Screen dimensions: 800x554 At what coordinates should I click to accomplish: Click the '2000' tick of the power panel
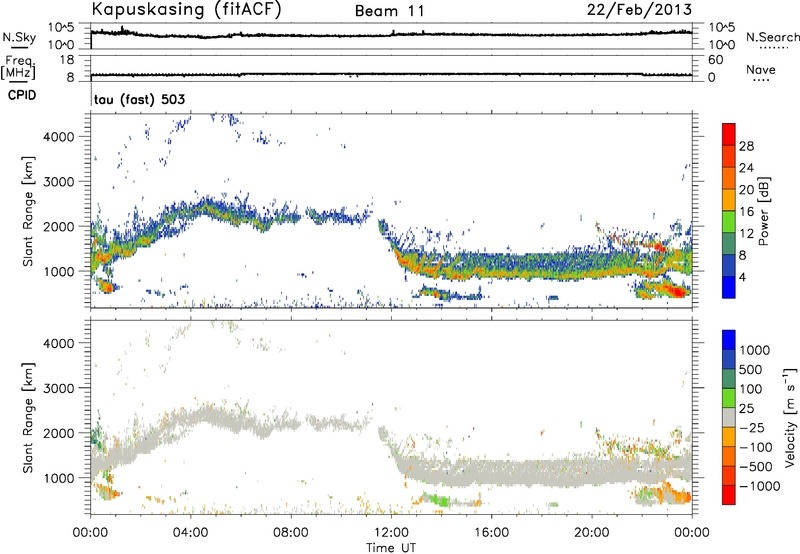(59, 226)
